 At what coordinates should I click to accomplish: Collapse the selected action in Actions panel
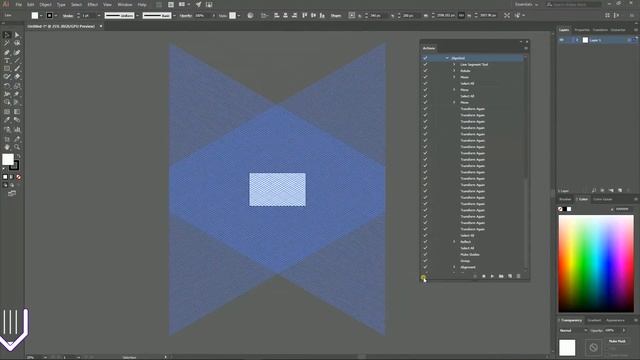coord(447,58)
